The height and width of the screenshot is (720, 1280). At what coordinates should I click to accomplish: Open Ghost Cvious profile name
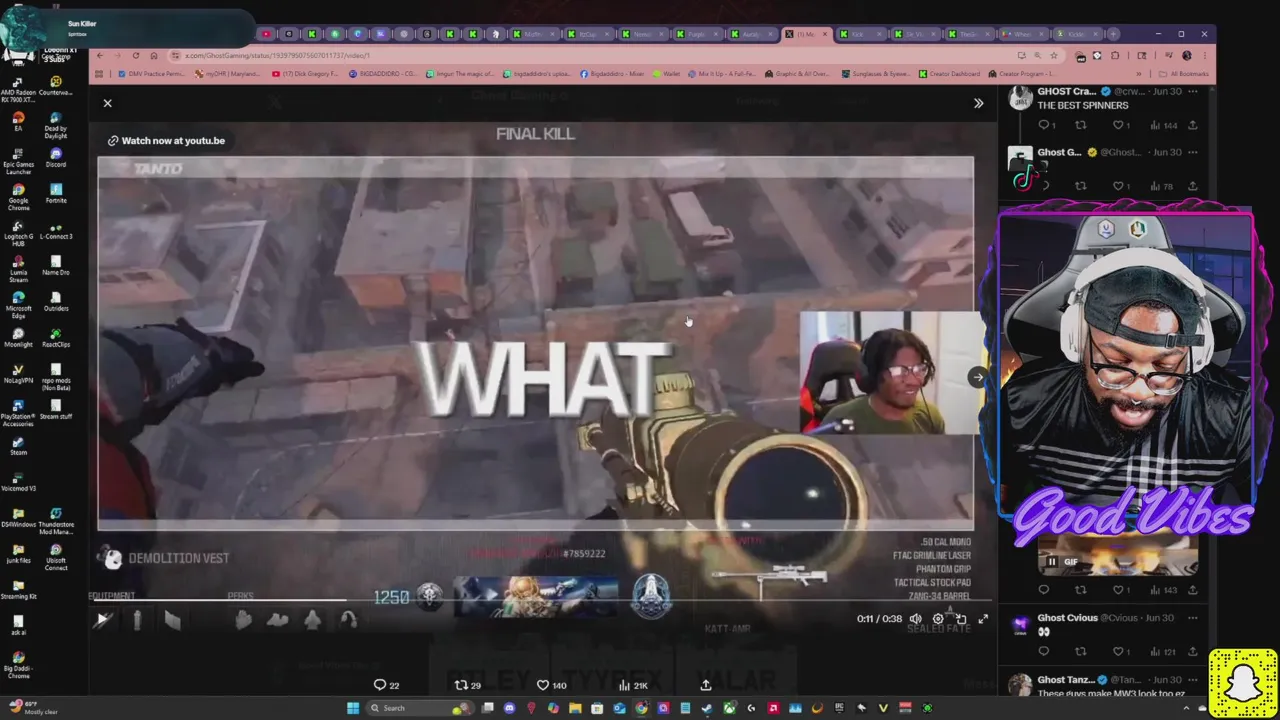[x=1067, y=618]
